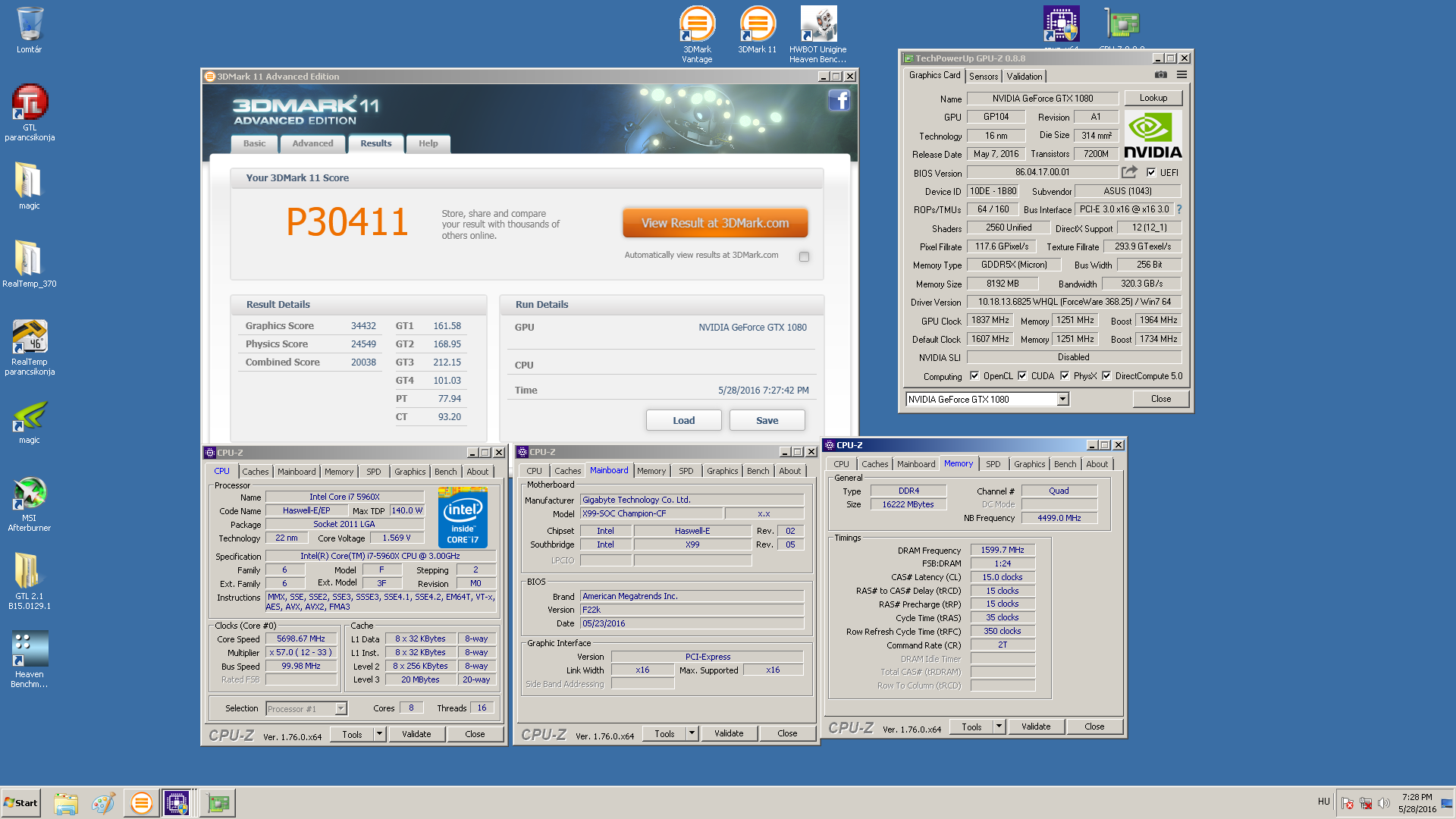Launch the Heaven Benchmark desktop shortcut
The width and height of the screenshot is (1456, 819).
point(30,659)
